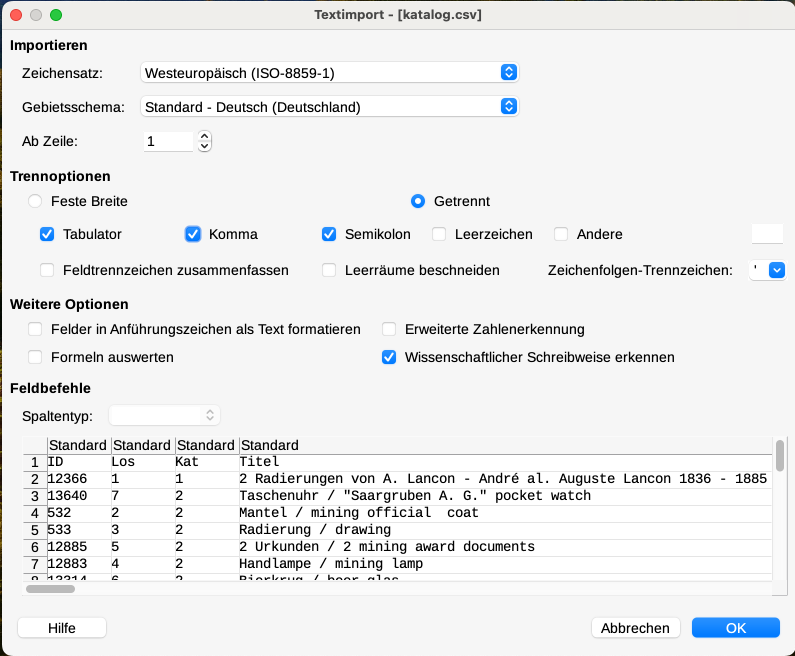Check the Leerräume beschneiden box
Screen dimensions: 795x656
[x=329, y=270]
